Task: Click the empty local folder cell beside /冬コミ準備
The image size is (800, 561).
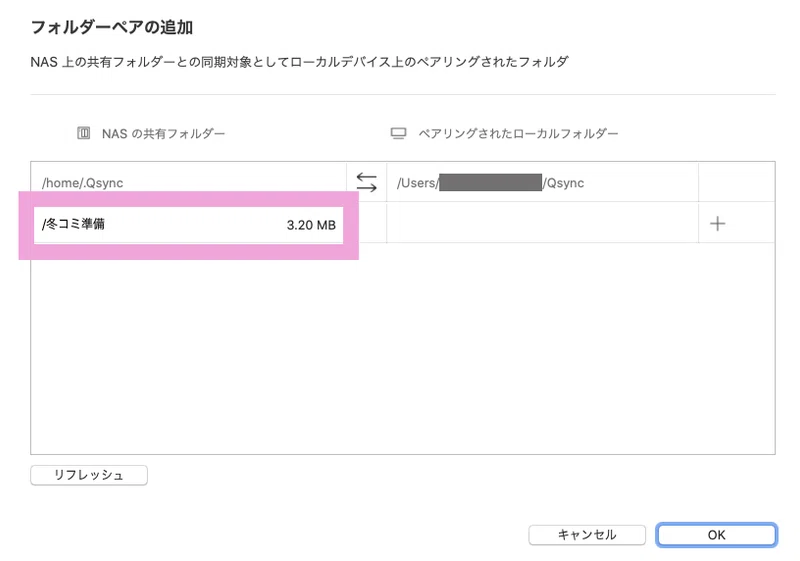Action: click(x=542, y=223)
